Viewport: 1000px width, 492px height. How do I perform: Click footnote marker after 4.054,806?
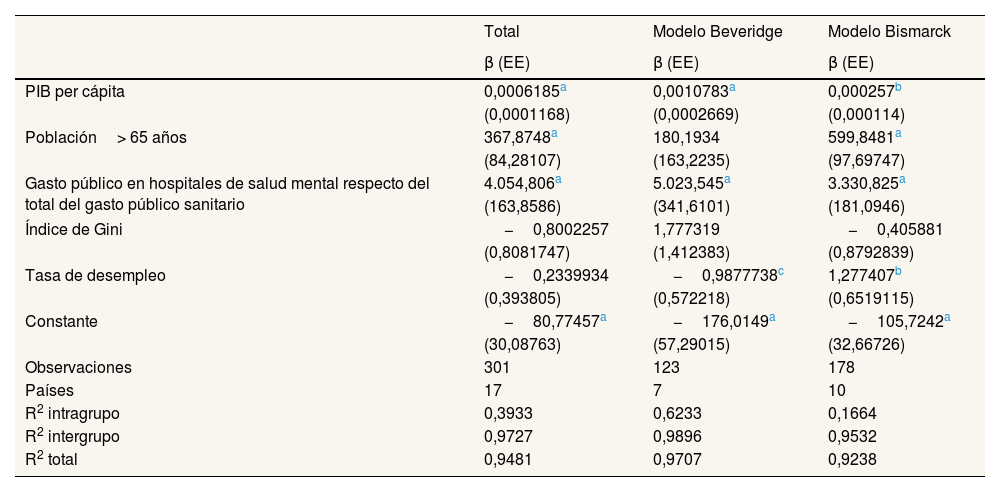pyautogui.click(x=558, y=179)
